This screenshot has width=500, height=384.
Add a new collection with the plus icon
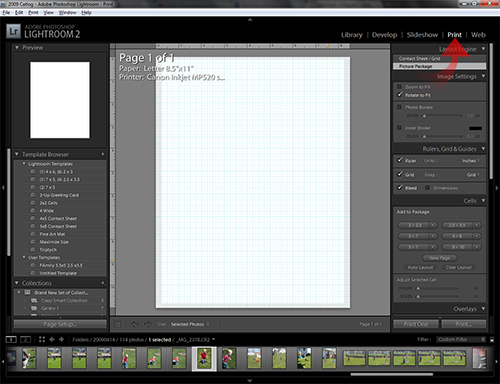pos(103,283)
